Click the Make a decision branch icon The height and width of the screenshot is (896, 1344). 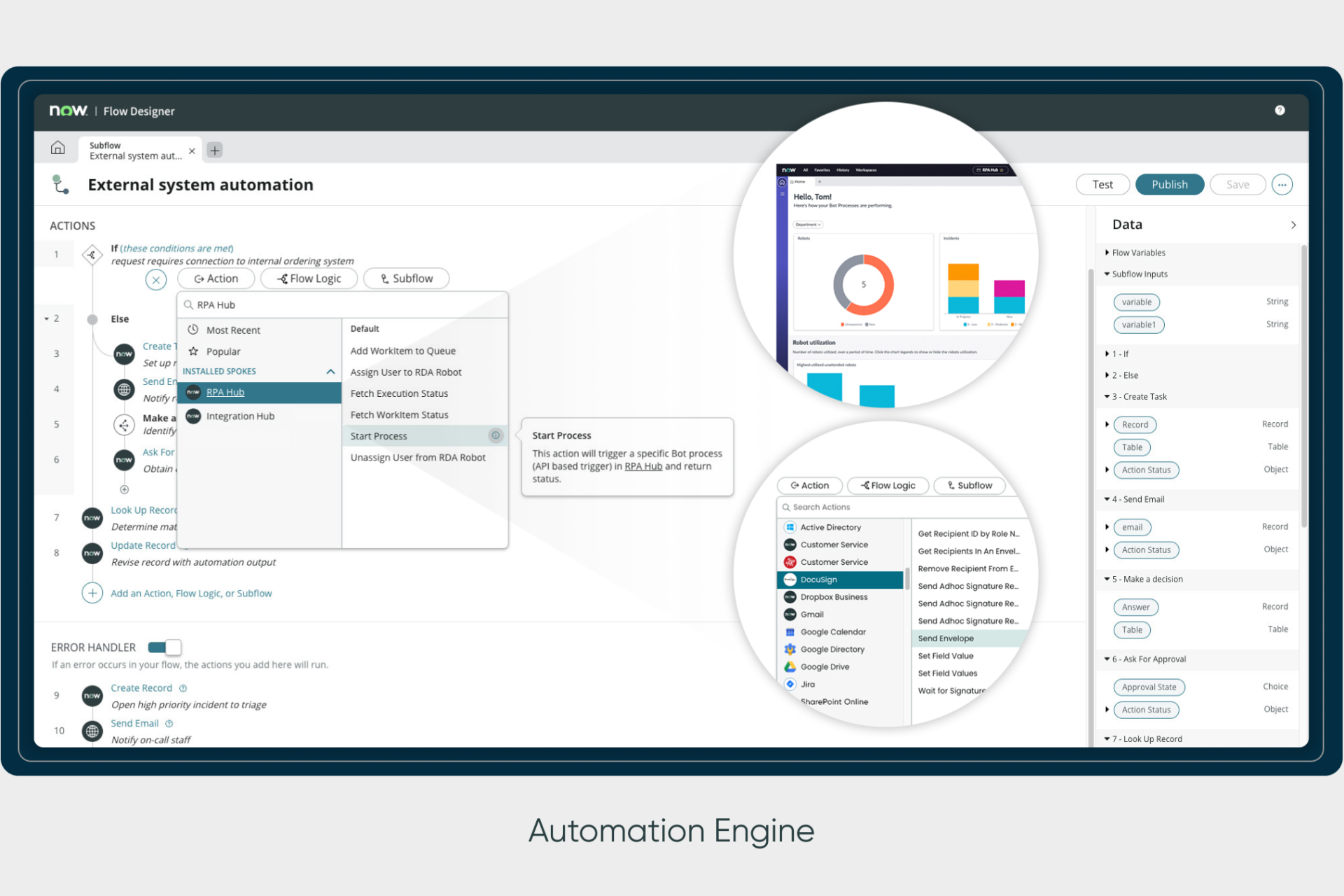[x=124, y=424]
